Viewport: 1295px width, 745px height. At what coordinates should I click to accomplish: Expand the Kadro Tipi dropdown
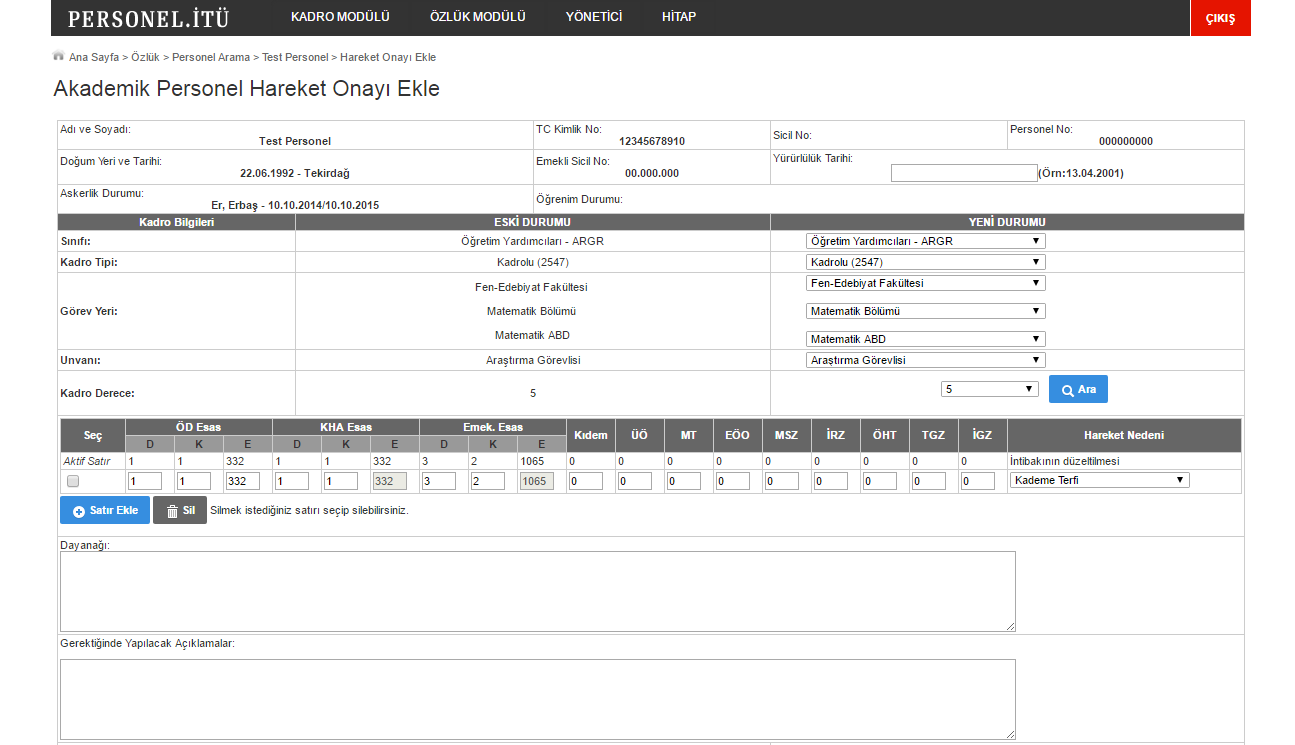[x=925, y=262]
